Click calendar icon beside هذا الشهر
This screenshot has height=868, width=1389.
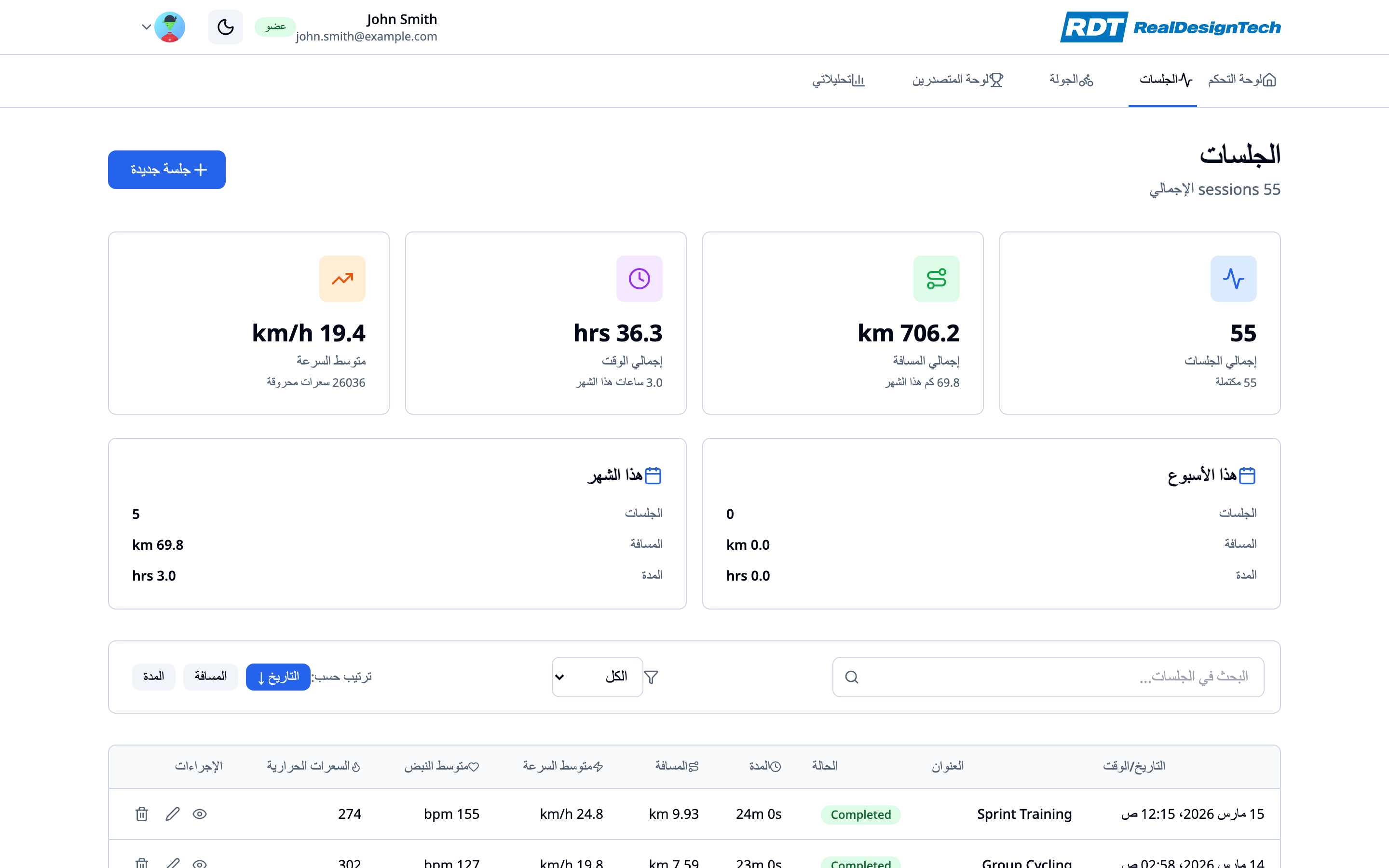point(653,475)
